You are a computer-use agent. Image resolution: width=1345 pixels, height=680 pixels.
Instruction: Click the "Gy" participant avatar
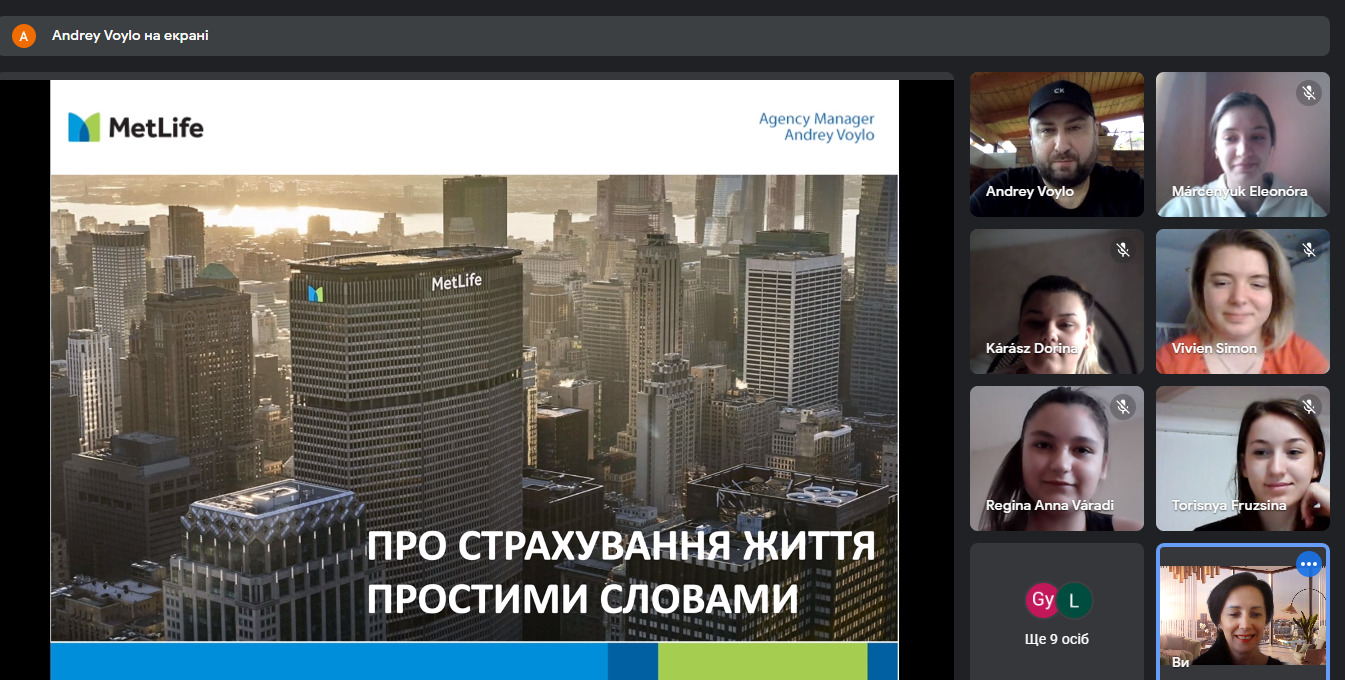coord(1043,600)
